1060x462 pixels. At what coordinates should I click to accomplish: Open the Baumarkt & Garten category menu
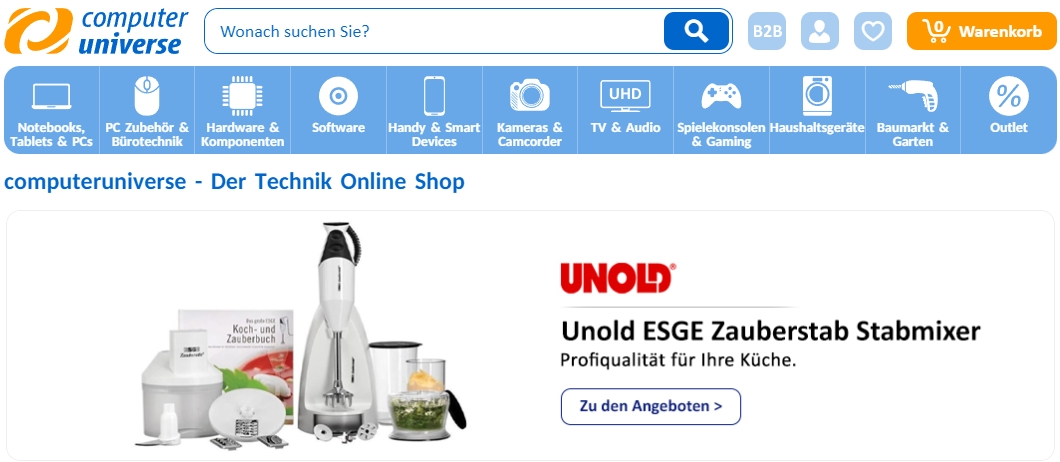[x=913, y=110]
